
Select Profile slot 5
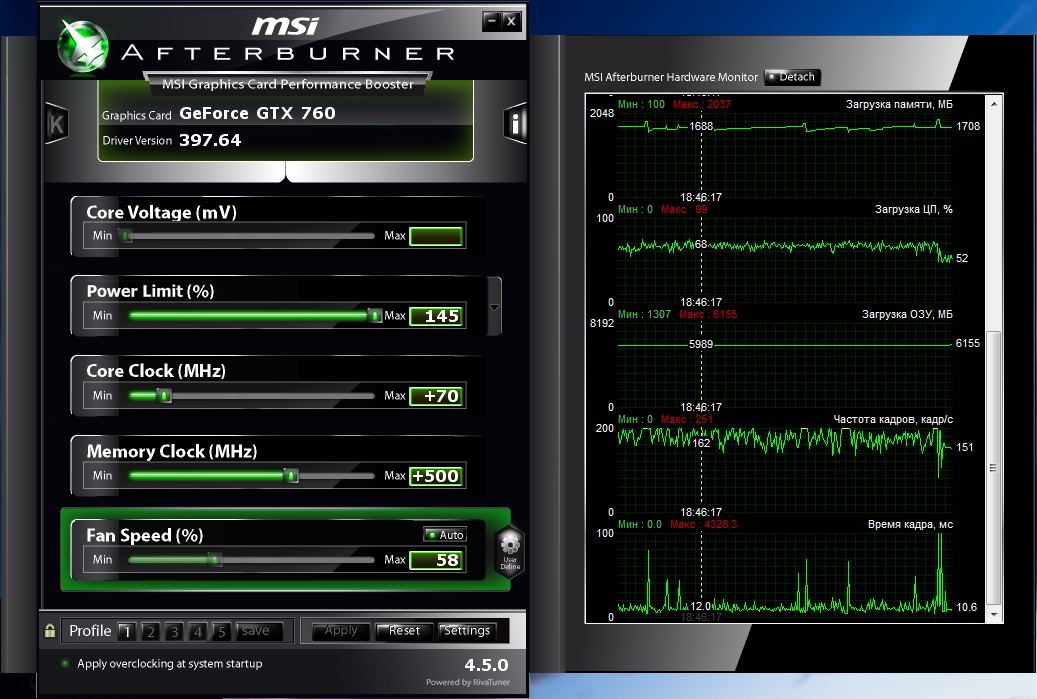click(221, 632)
